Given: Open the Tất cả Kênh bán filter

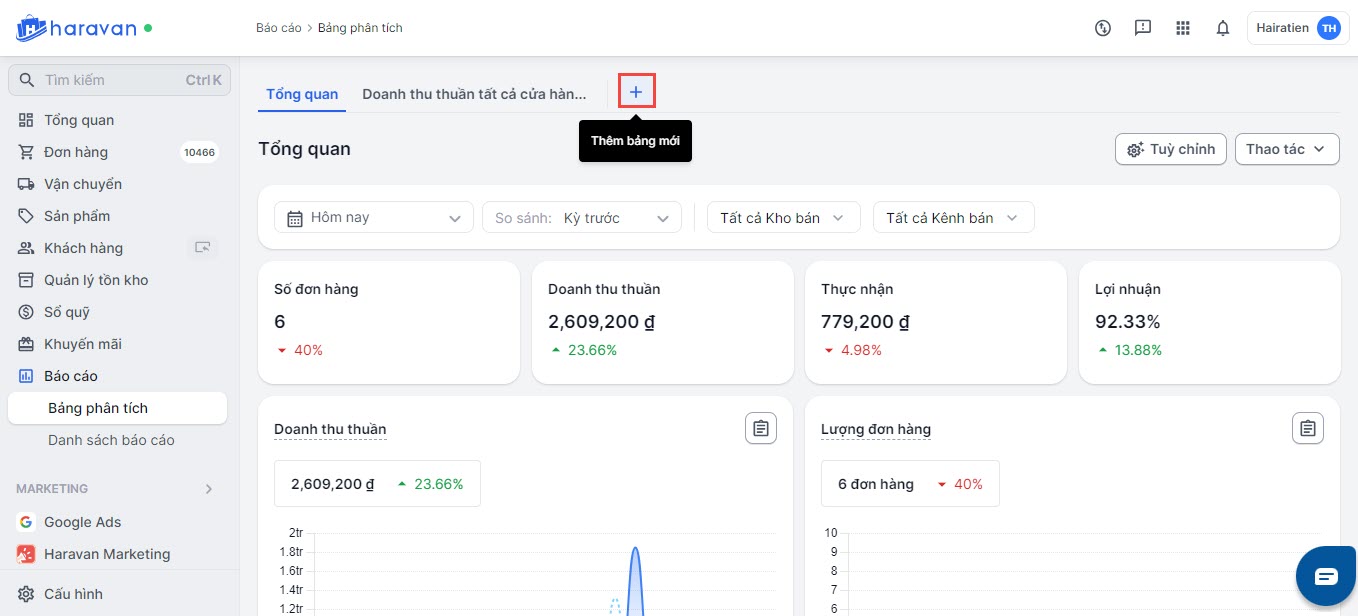Looking at the screenshot, I should pos(952,218).
